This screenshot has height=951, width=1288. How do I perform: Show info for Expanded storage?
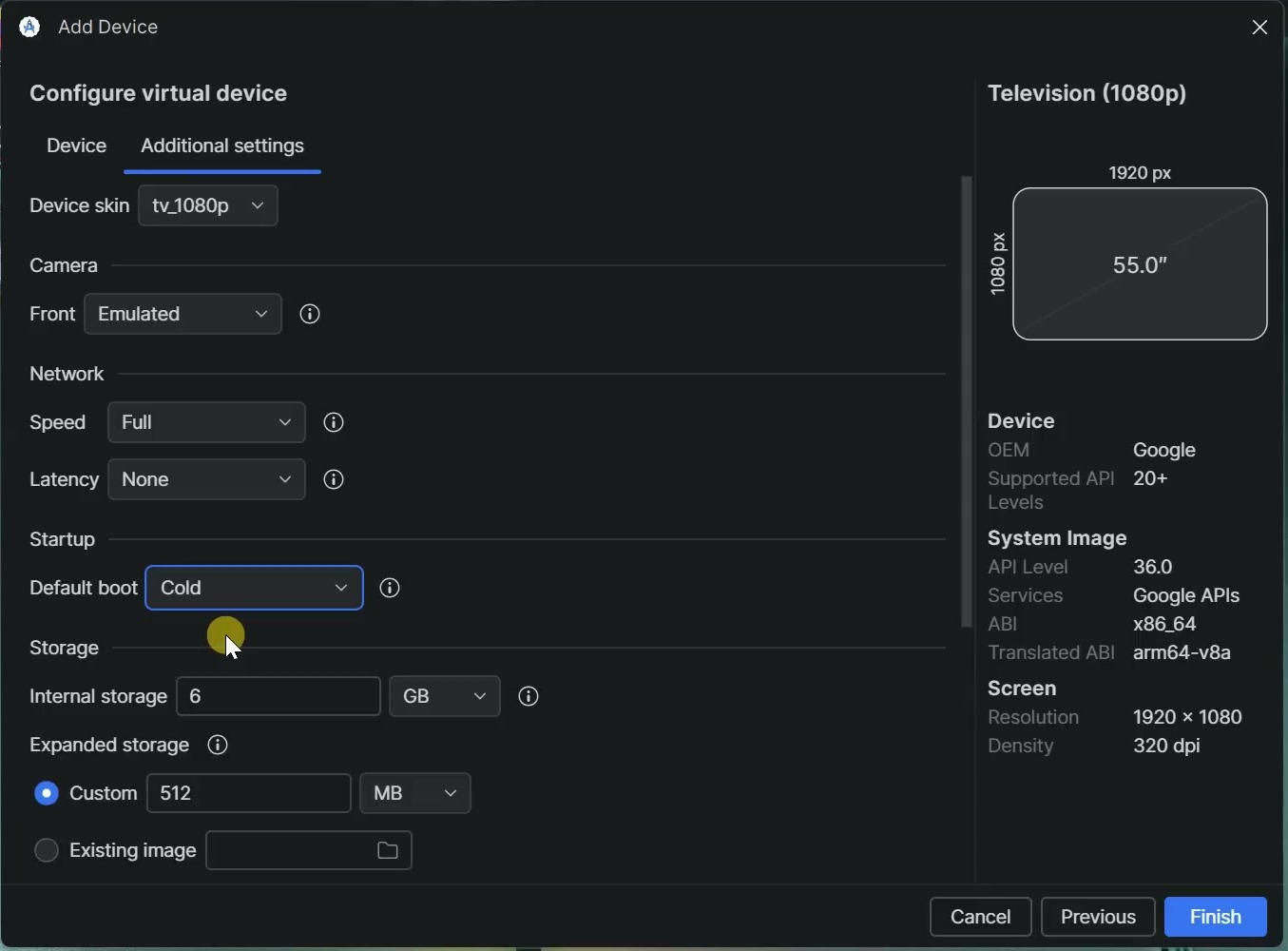point(219,746)
